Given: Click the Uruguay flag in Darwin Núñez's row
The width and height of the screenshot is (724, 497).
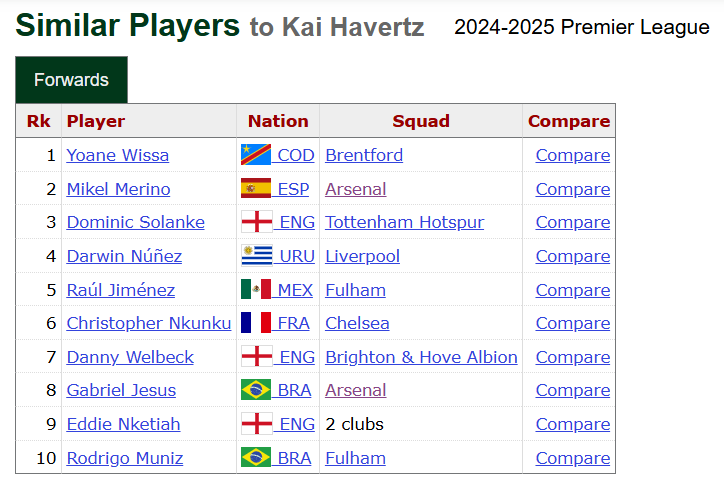Looking at the screenshot, I should [x=257, y=256].
